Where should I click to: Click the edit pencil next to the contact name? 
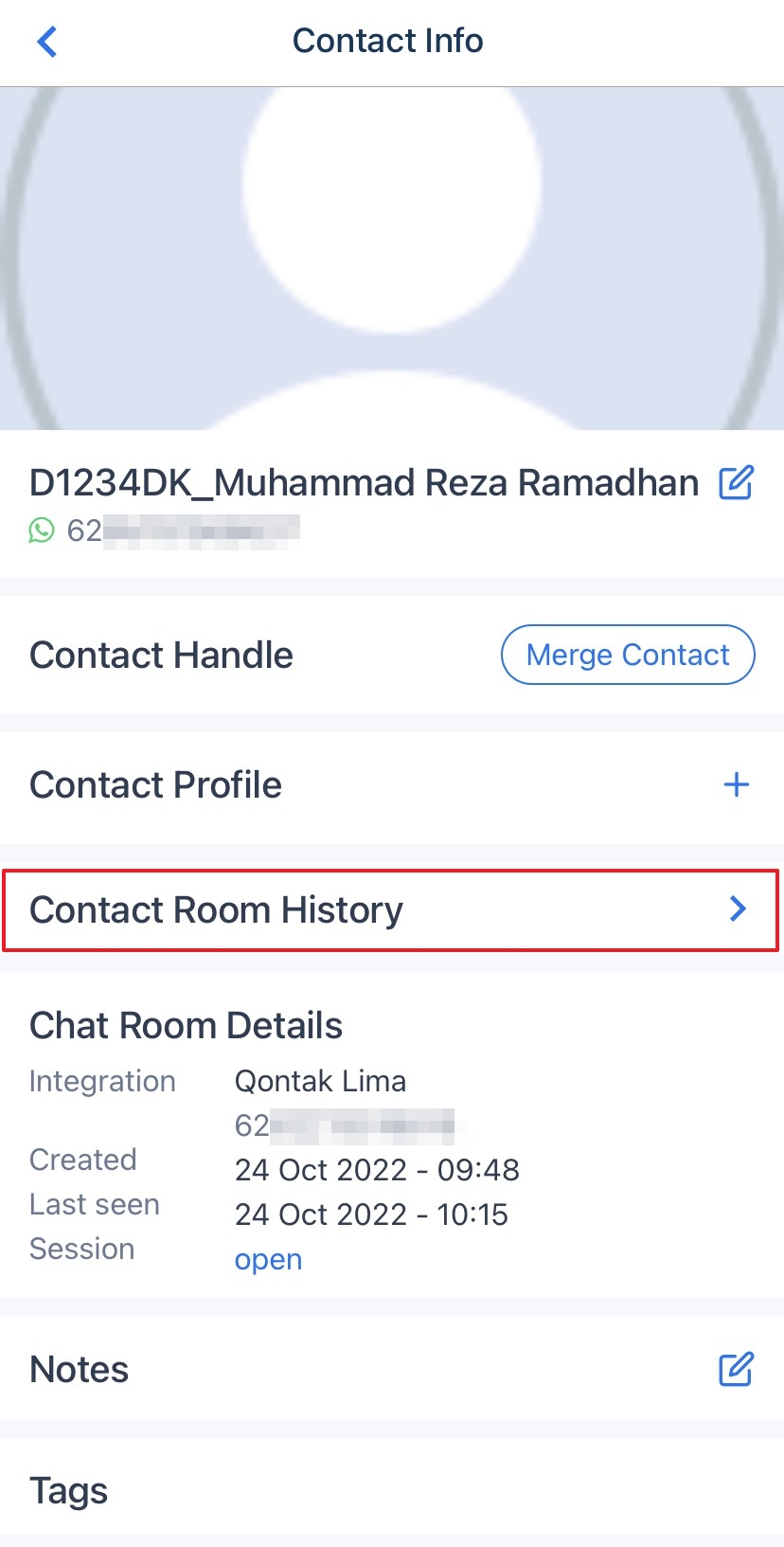[737, 482]
